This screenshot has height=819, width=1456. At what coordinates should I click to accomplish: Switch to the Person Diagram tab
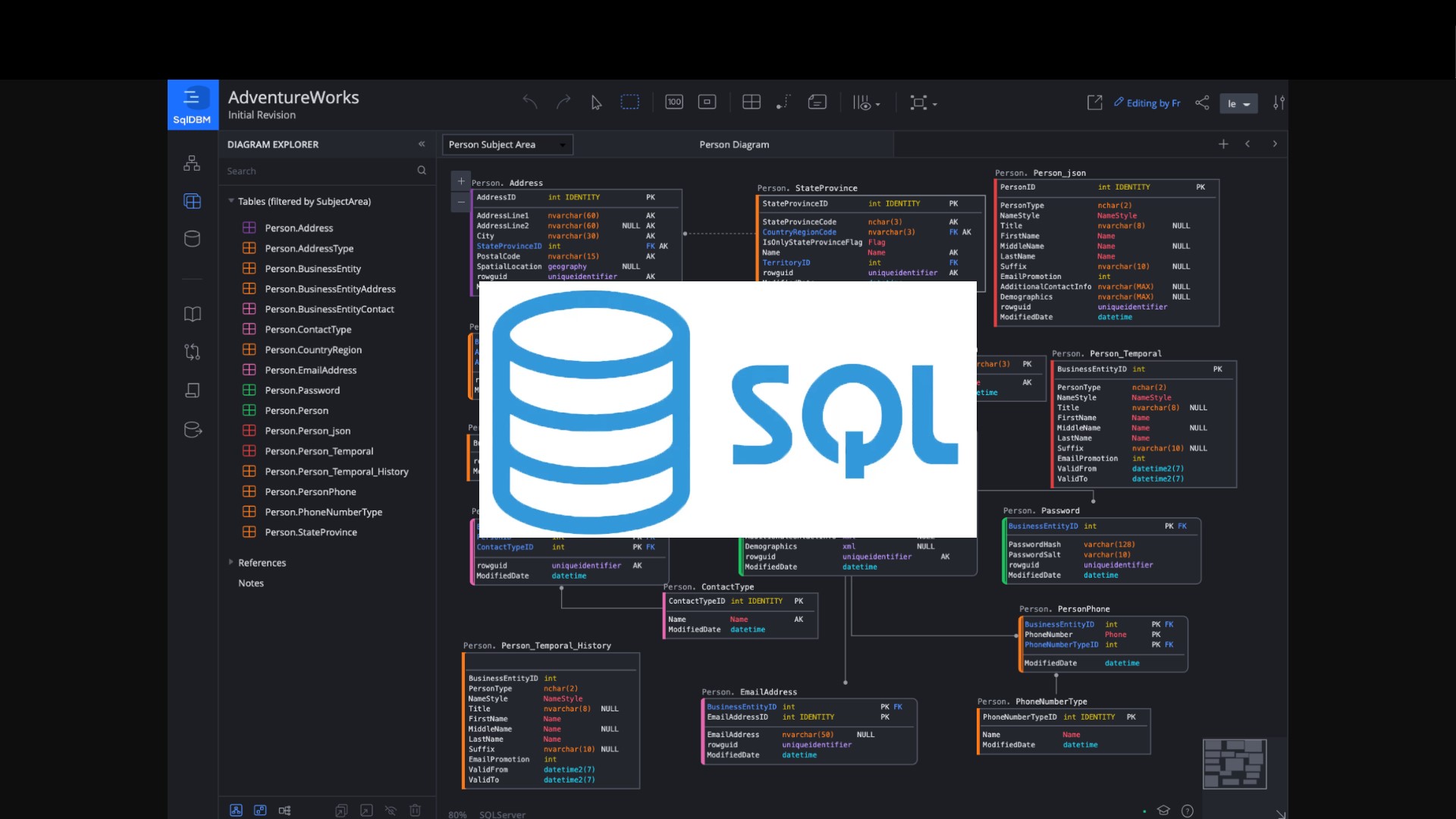734,145
